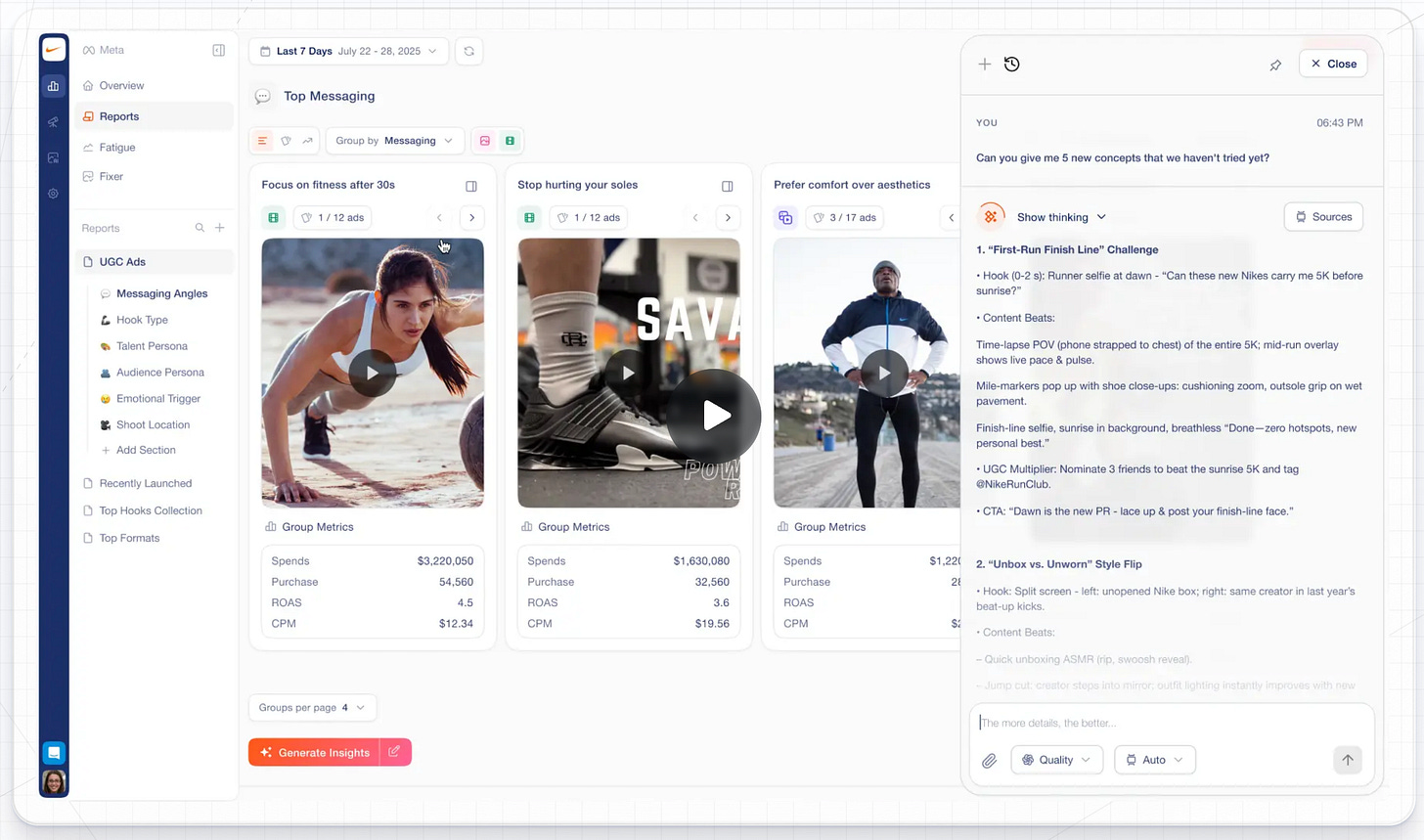Play the Focus on fitness video thumbnail

373,373
